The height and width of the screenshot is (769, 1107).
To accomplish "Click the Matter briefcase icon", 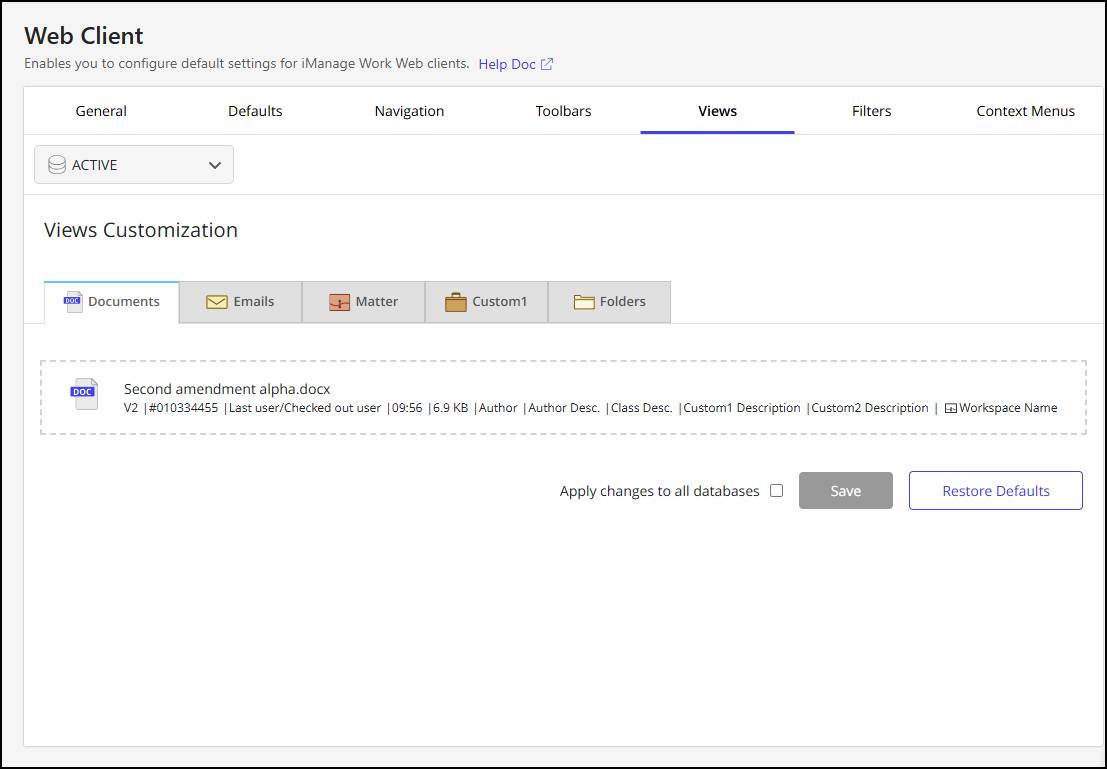I will (x=340, y=302).
